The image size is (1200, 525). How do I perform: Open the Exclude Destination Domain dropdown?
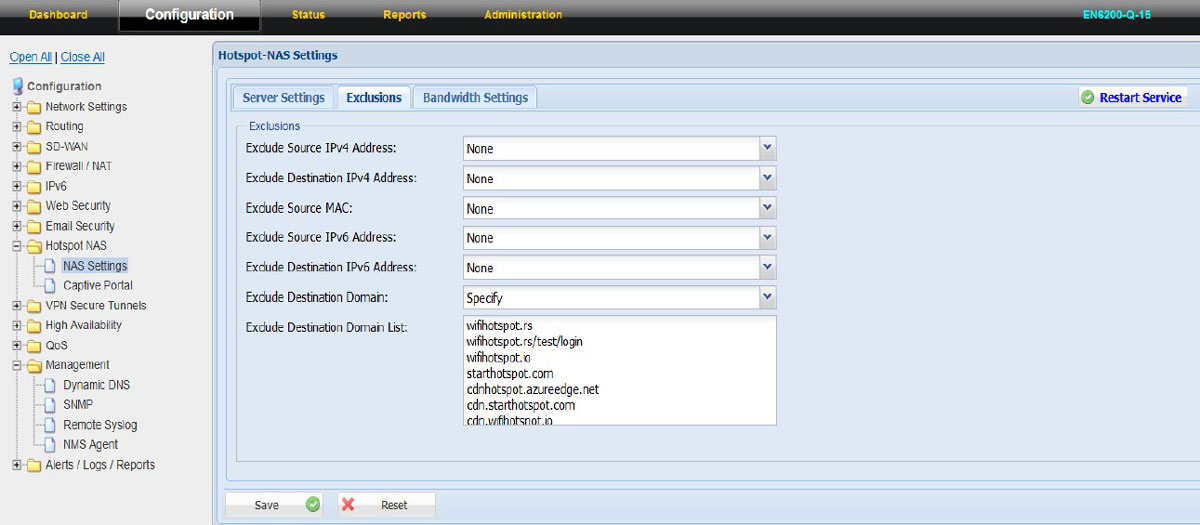[x=767, y=297]
